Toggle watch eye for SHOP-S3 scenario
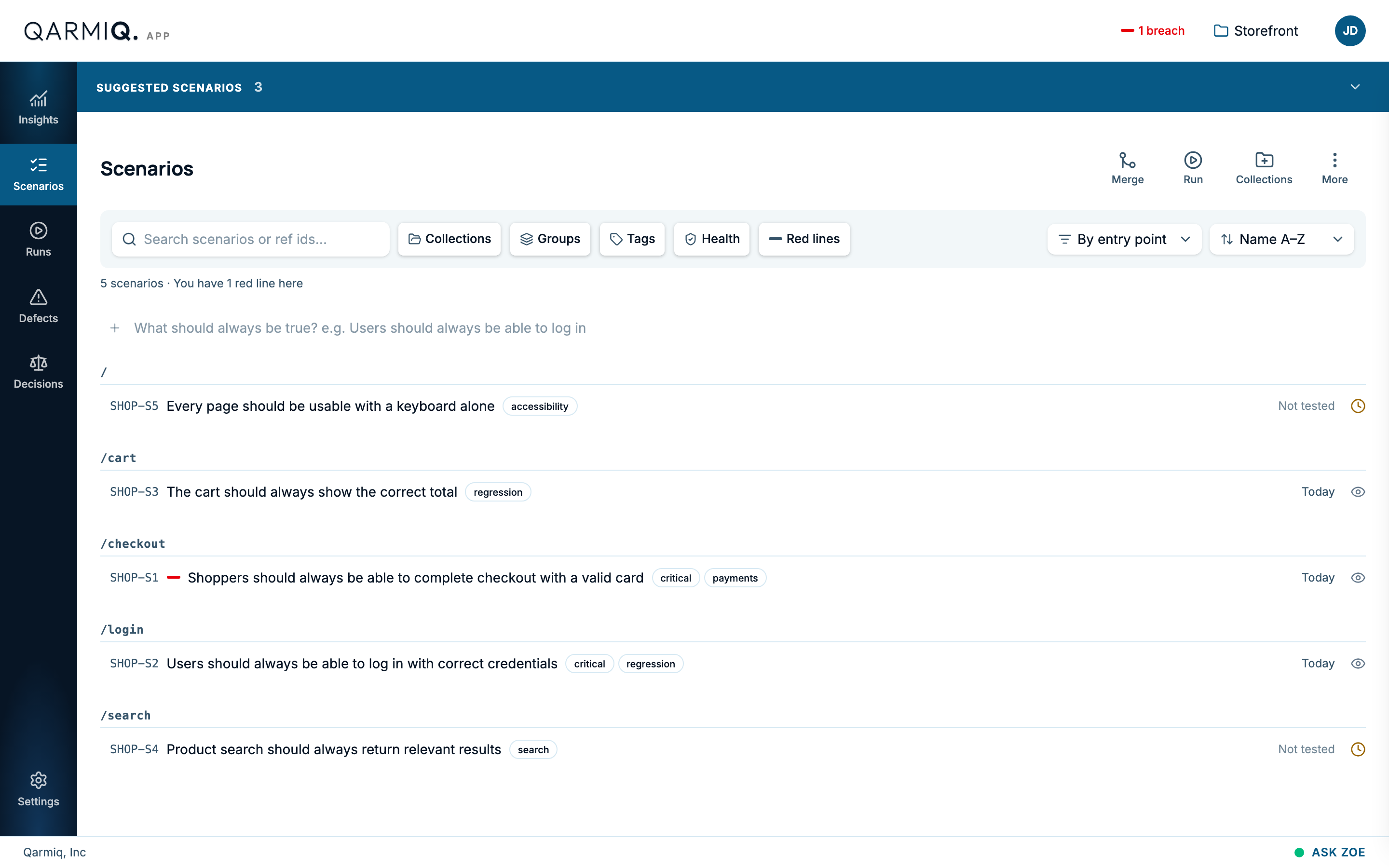 pyautogui.click(x=1358, y=492)
